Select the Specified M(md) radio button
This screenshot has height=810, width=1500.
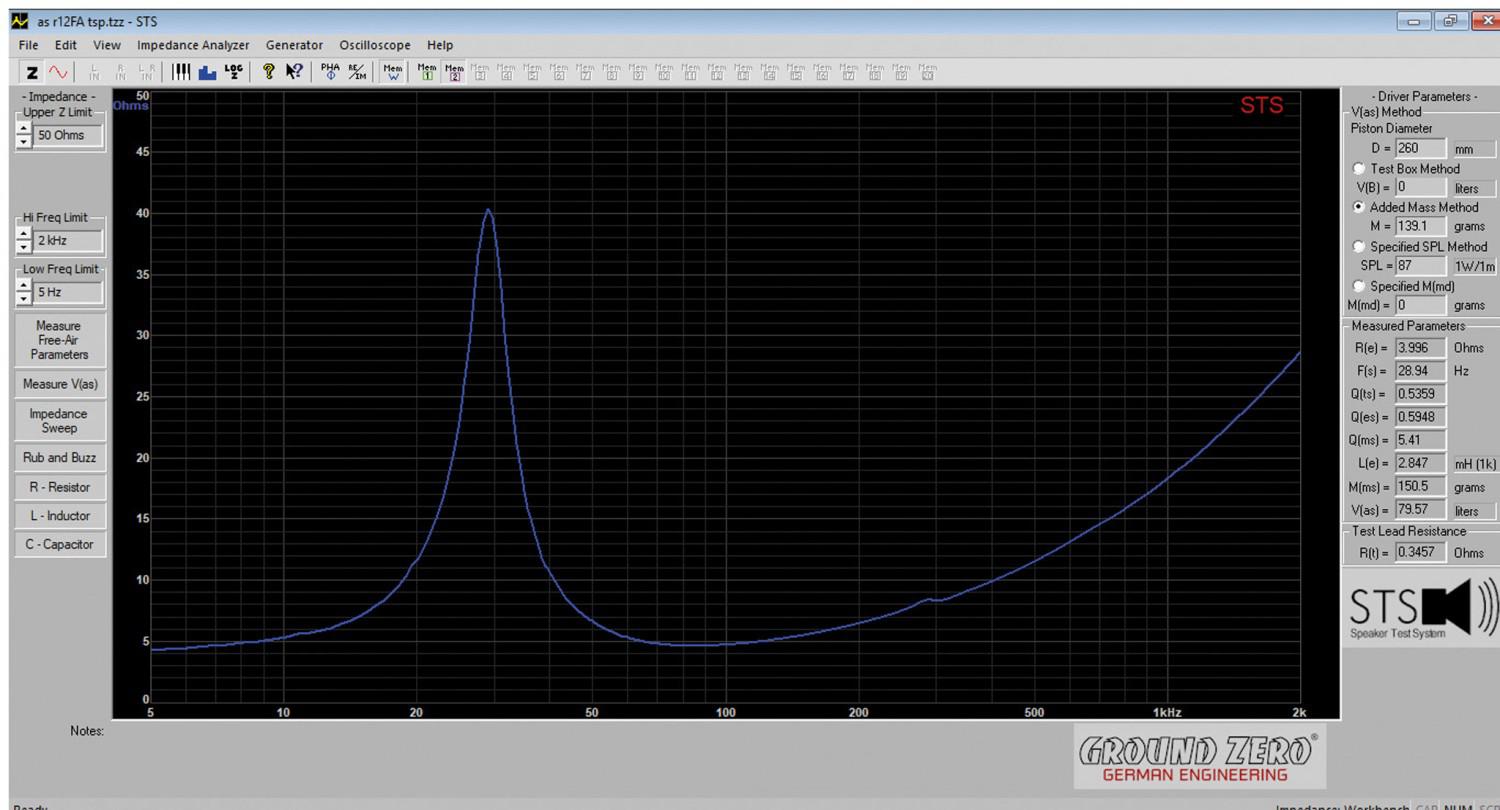coord(1359,286)
